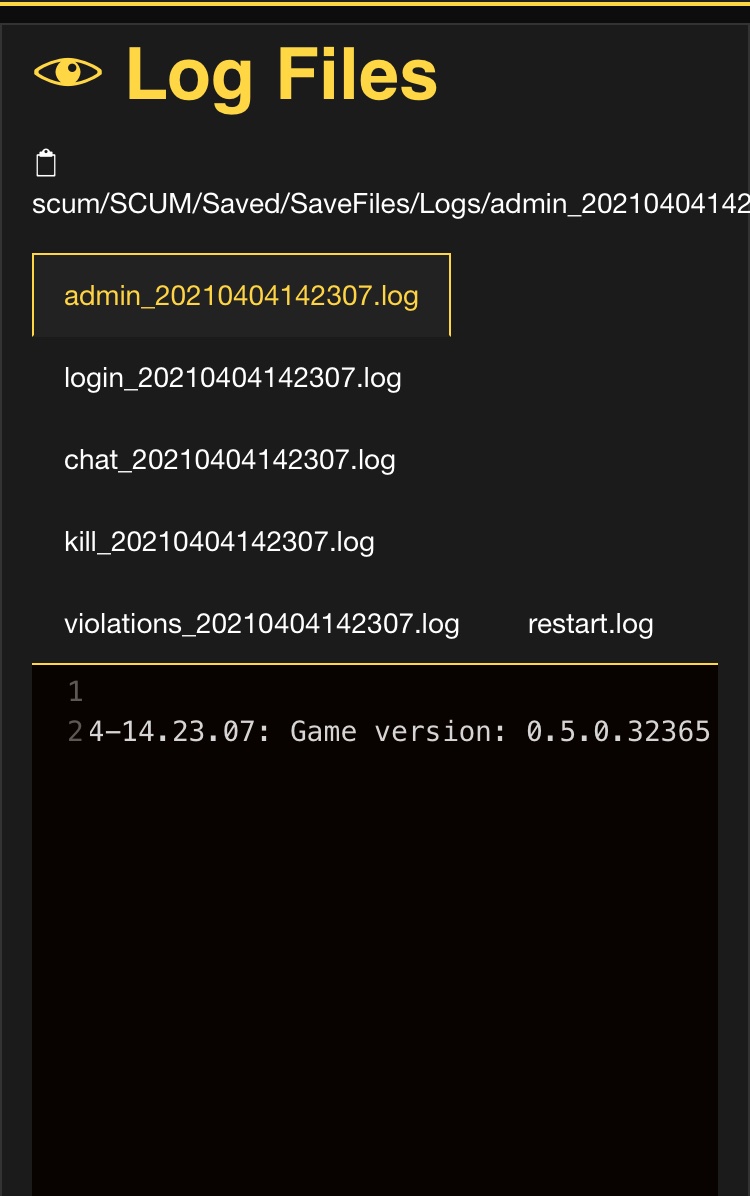Click line number 1 in log viewer
The width and height of the screenshot is (750, 1196).
(x=75, y=692)
